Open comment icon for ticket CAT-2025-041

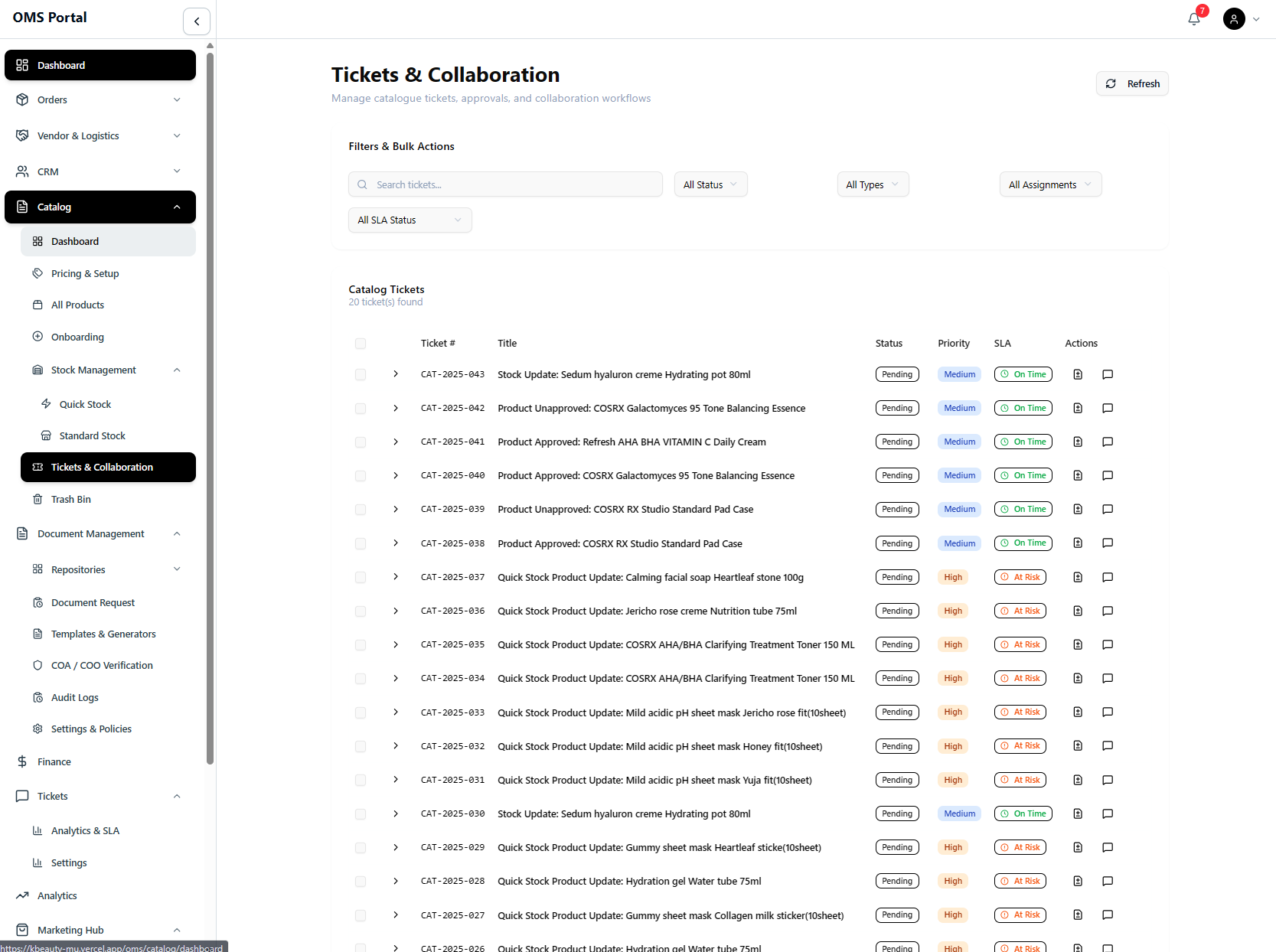click(x=1108, y=442)
